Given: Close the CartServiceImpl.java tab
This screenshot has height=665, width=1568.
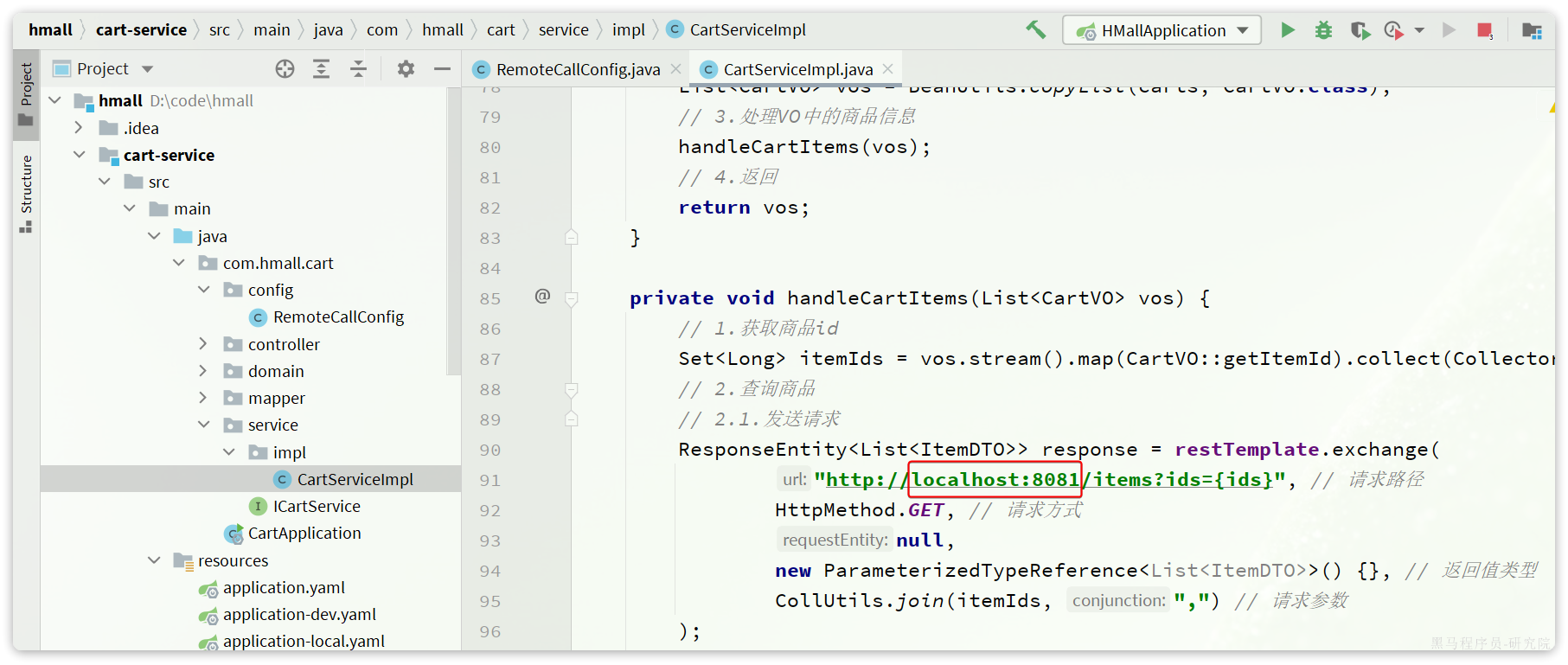Looking at the screenshot, I should [x=888, y=69].
